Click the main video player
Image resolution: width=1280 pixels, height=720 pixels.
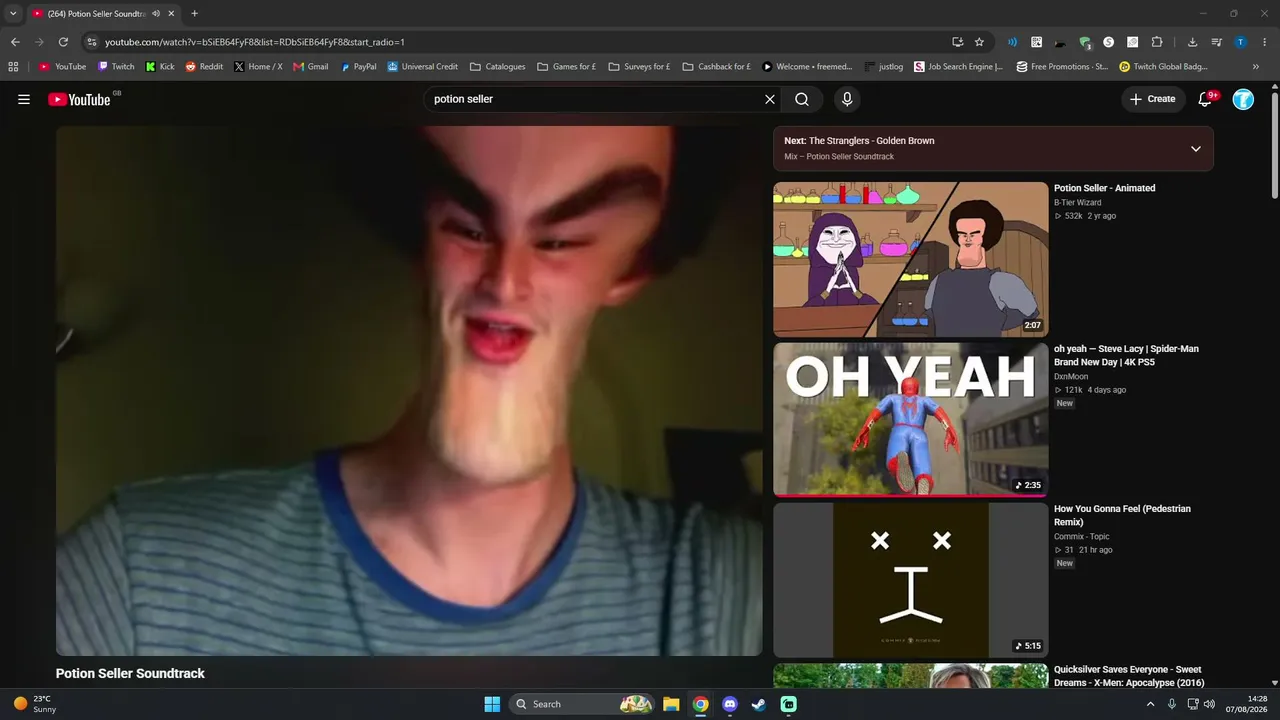point(409,391)
